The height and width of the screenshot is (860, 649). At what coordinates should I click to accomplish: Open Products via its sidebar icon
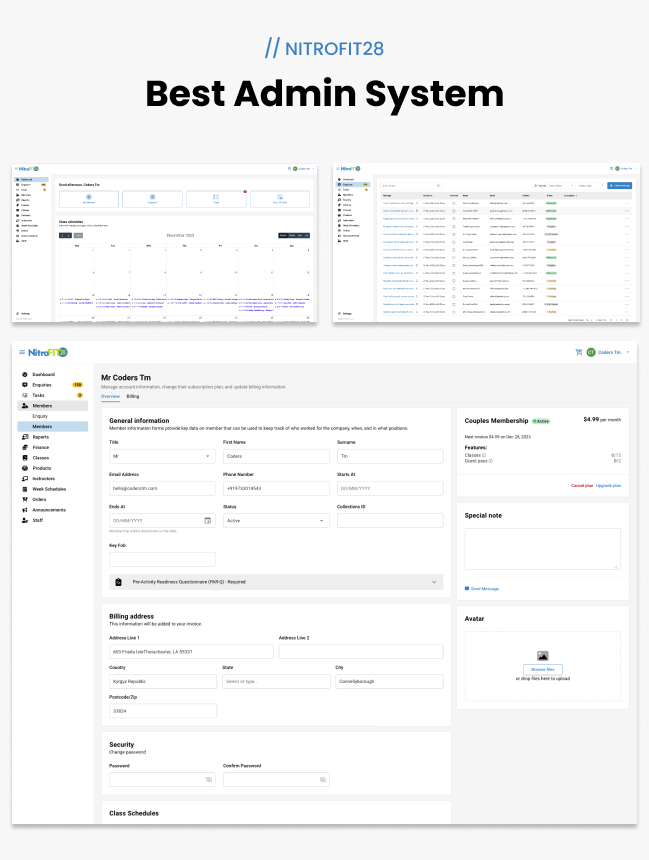pyautogui.click(x=25, y=468)
